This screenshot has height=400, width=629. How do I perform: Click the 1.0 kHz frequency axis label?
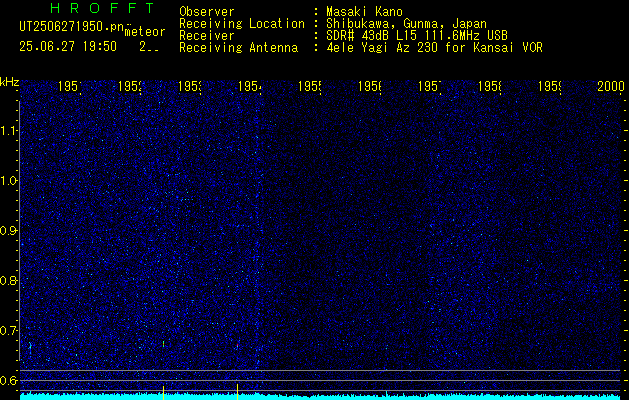[x=8, y=181]
